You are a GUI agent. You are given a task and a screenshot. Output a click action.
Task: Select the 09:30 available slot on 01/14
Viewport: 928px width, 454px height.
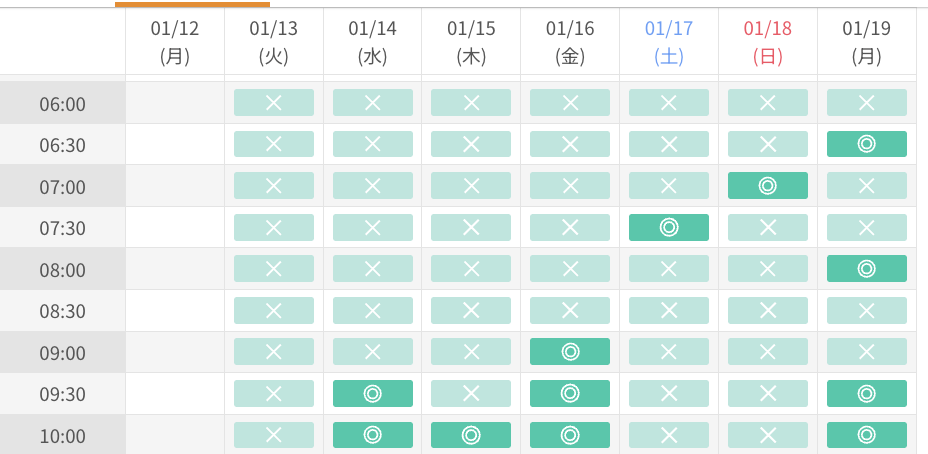click(372, 394)
